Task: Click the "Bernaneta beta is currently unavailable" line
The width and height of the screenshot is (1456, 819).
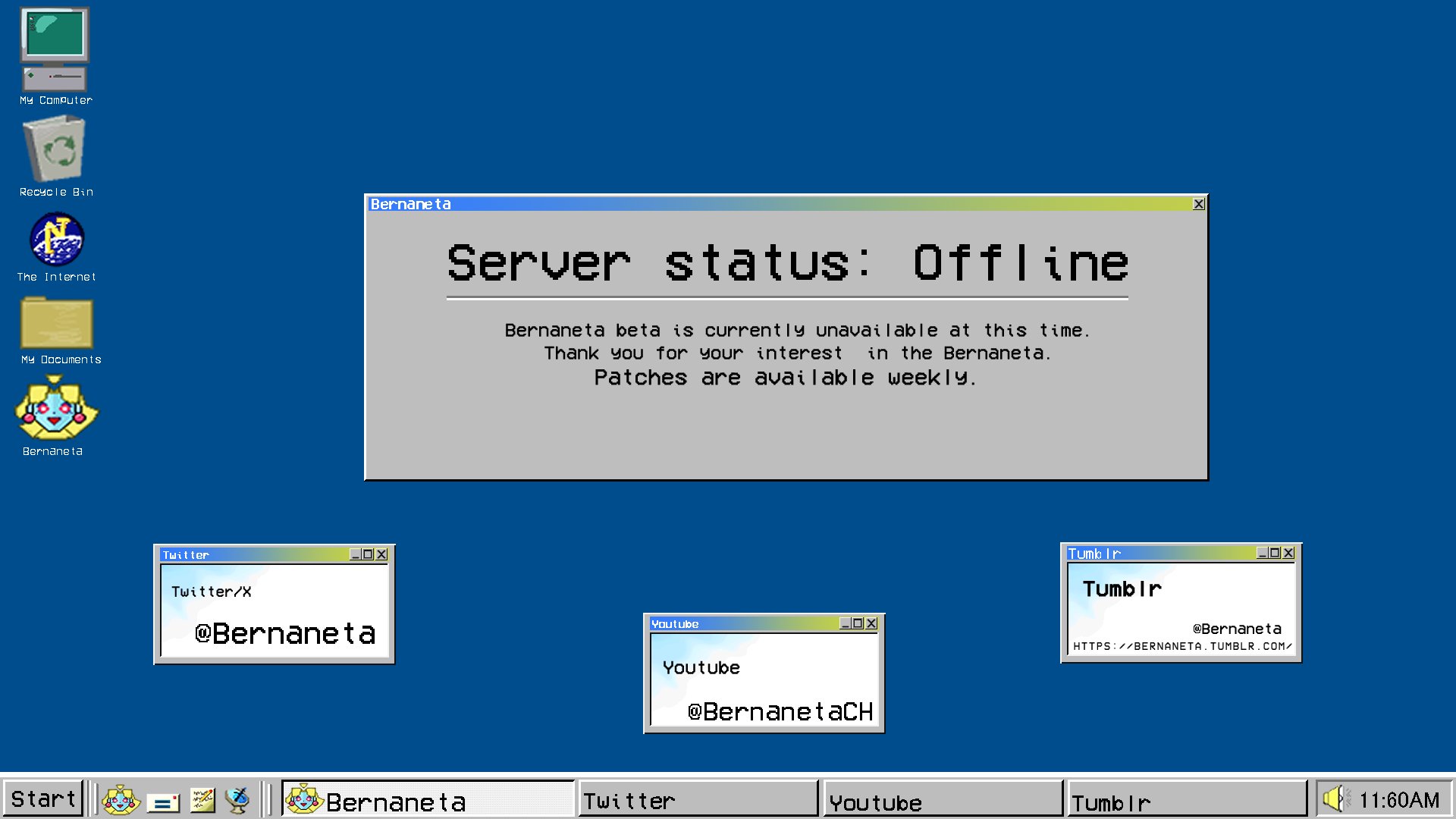Action: [x=797, y=331]
